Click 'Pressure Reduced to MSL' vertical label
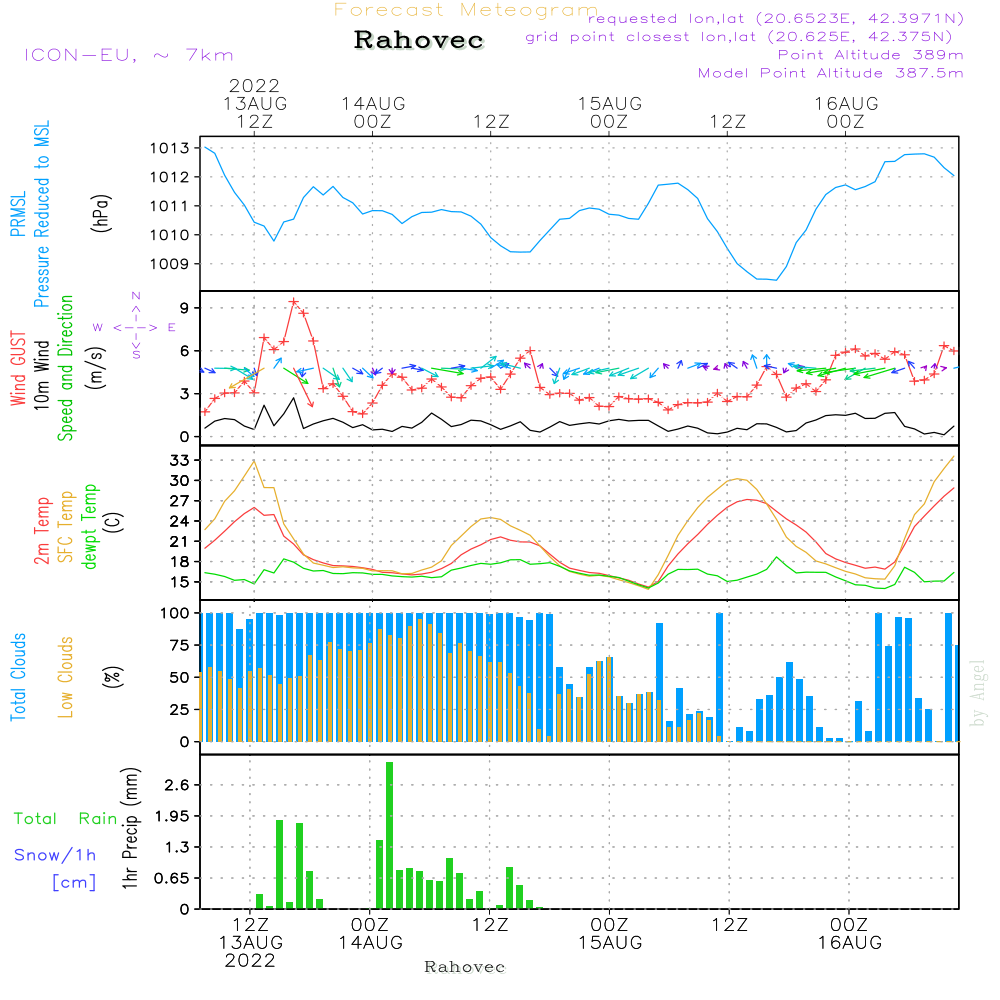The image size is (1000, 1000). tap(41, 214)
